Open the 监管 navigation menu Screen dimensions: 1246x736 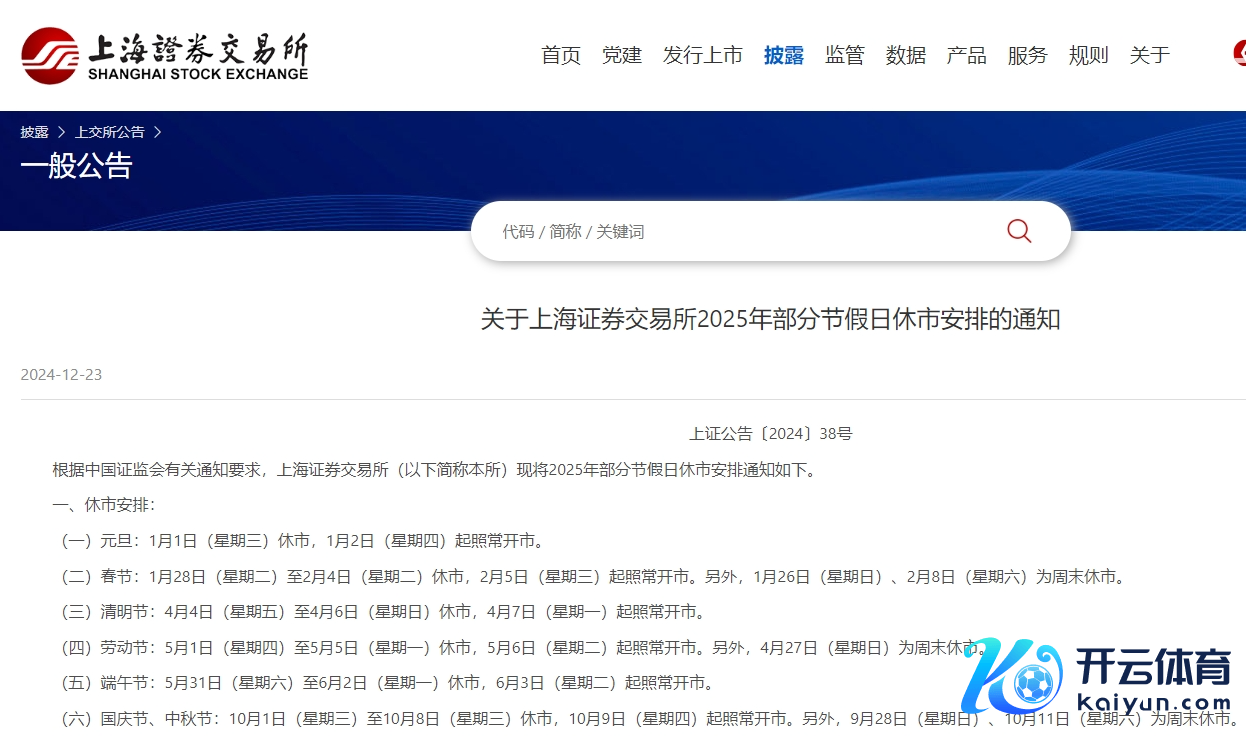point(845,55)
